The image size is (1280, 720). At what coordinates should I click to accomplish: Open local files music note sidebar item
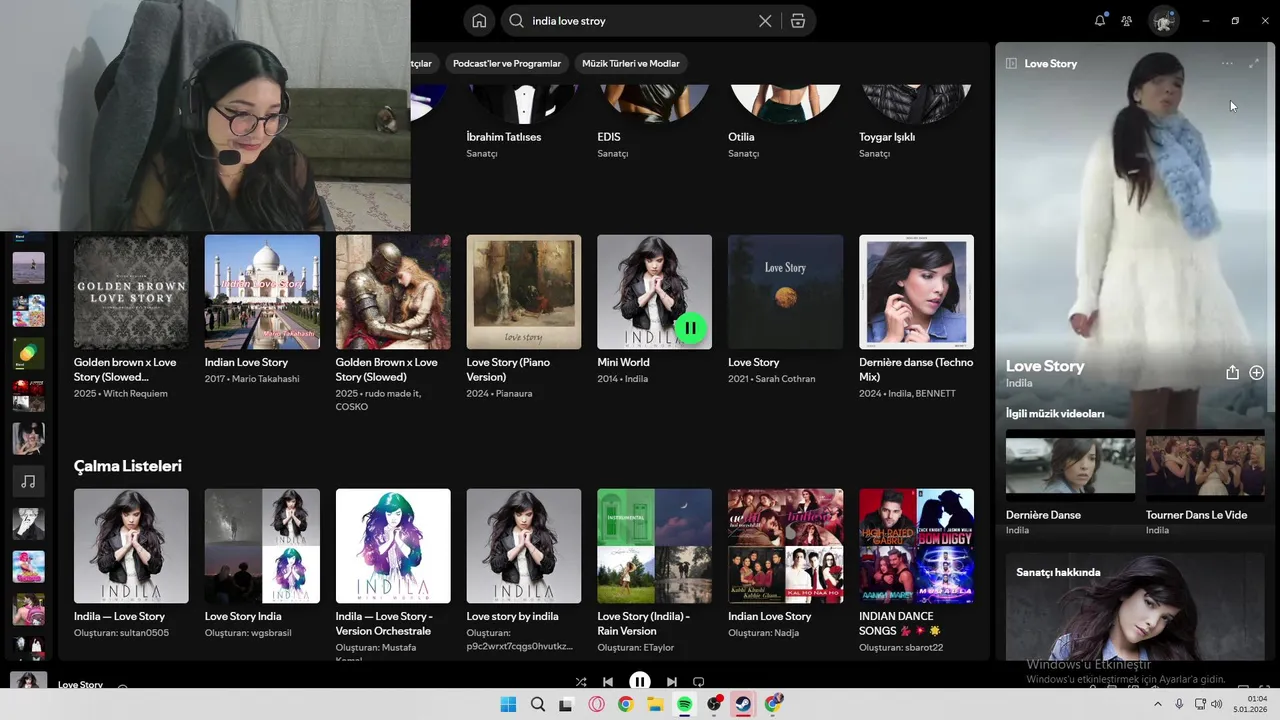pos(28,482)
